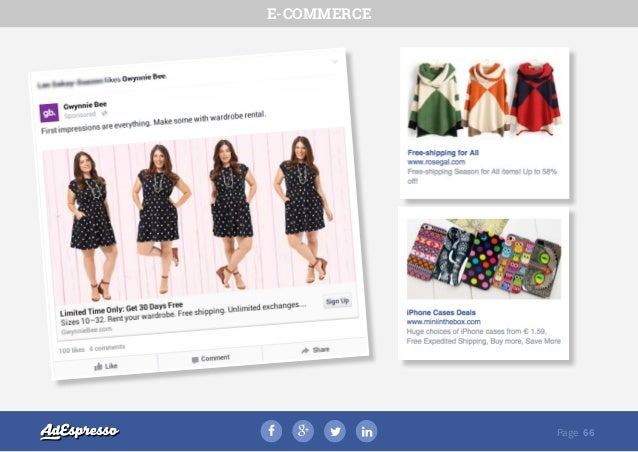
Task: Click the sweater ponchos ad image
Action: 485,99
